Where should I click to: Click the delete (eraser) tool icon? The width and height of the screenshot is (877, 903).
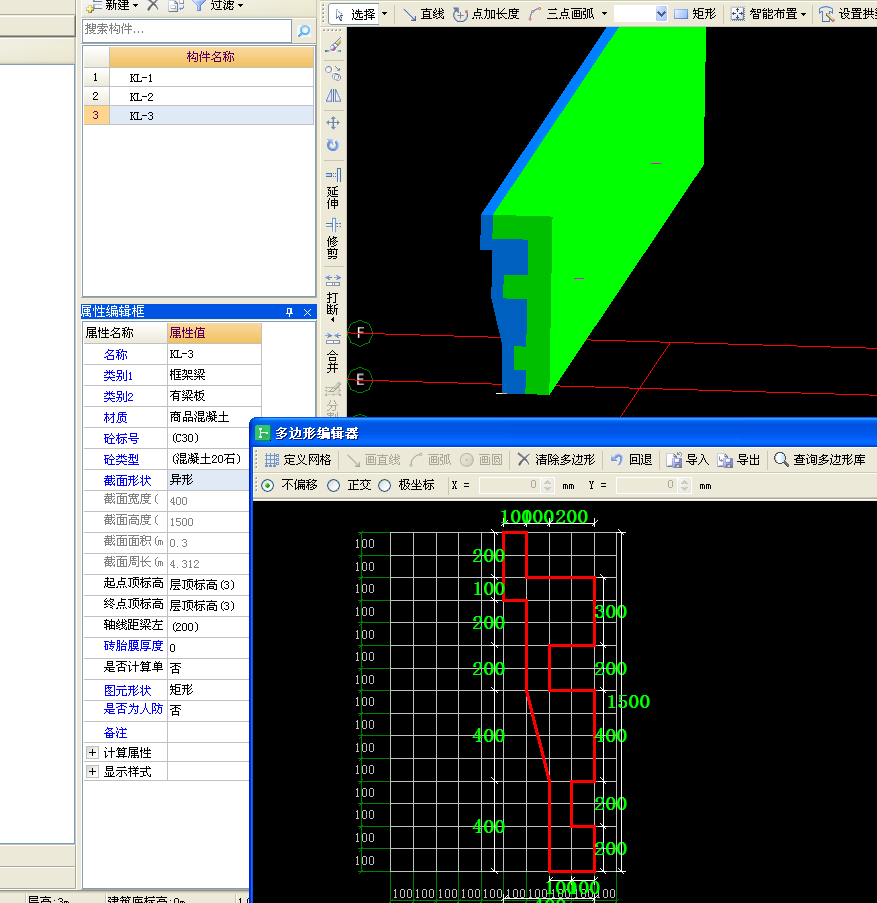point(333,45)
